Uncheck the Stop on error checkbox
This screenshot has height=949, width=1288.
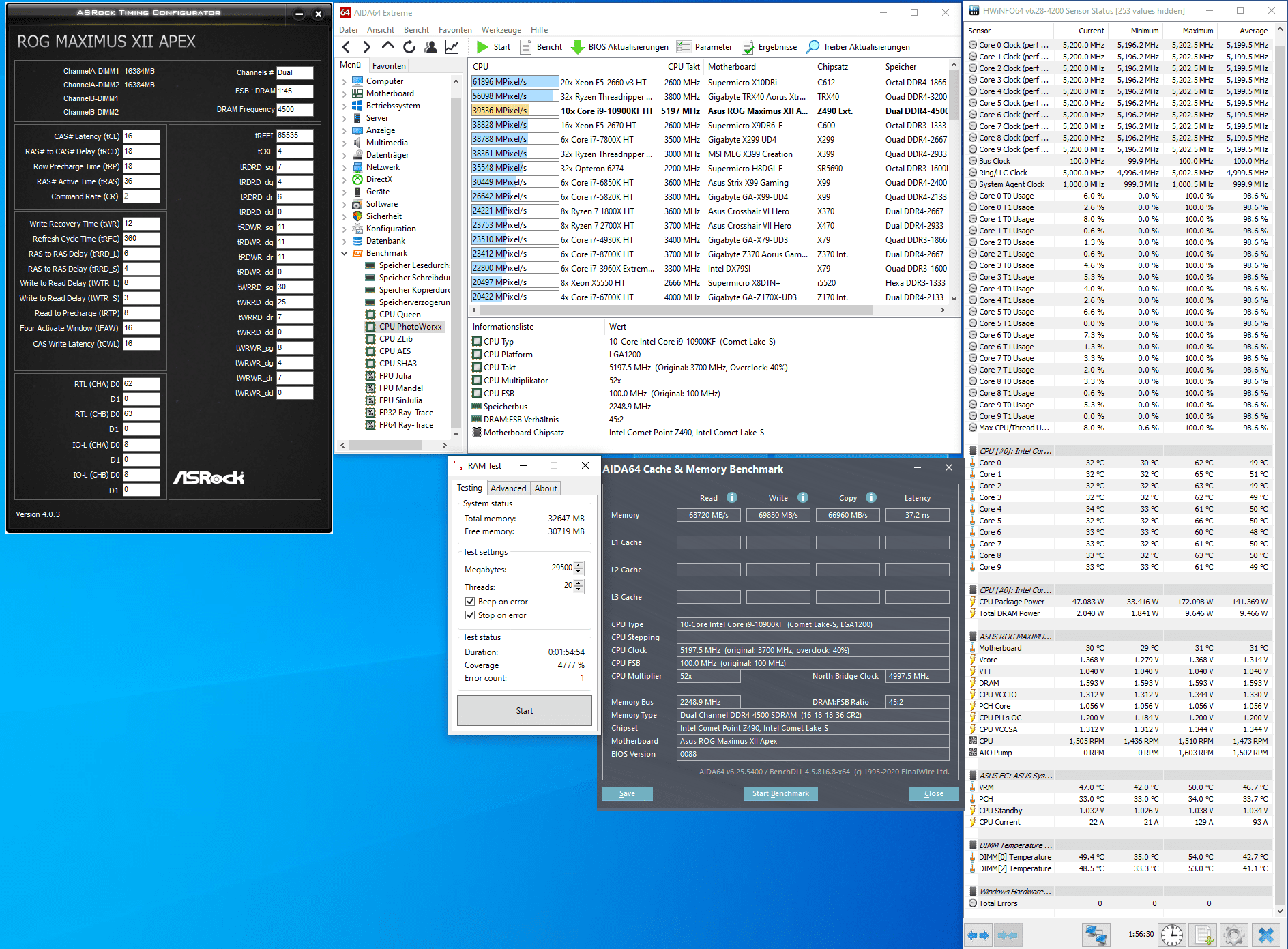(x=470, y=615)
